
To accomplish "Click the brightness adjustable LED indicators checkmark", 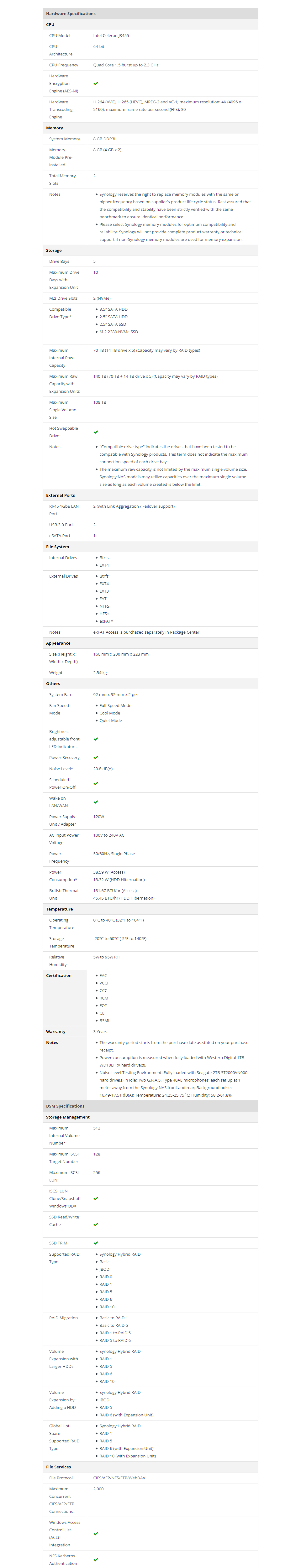I will click(x=96, y=739).
